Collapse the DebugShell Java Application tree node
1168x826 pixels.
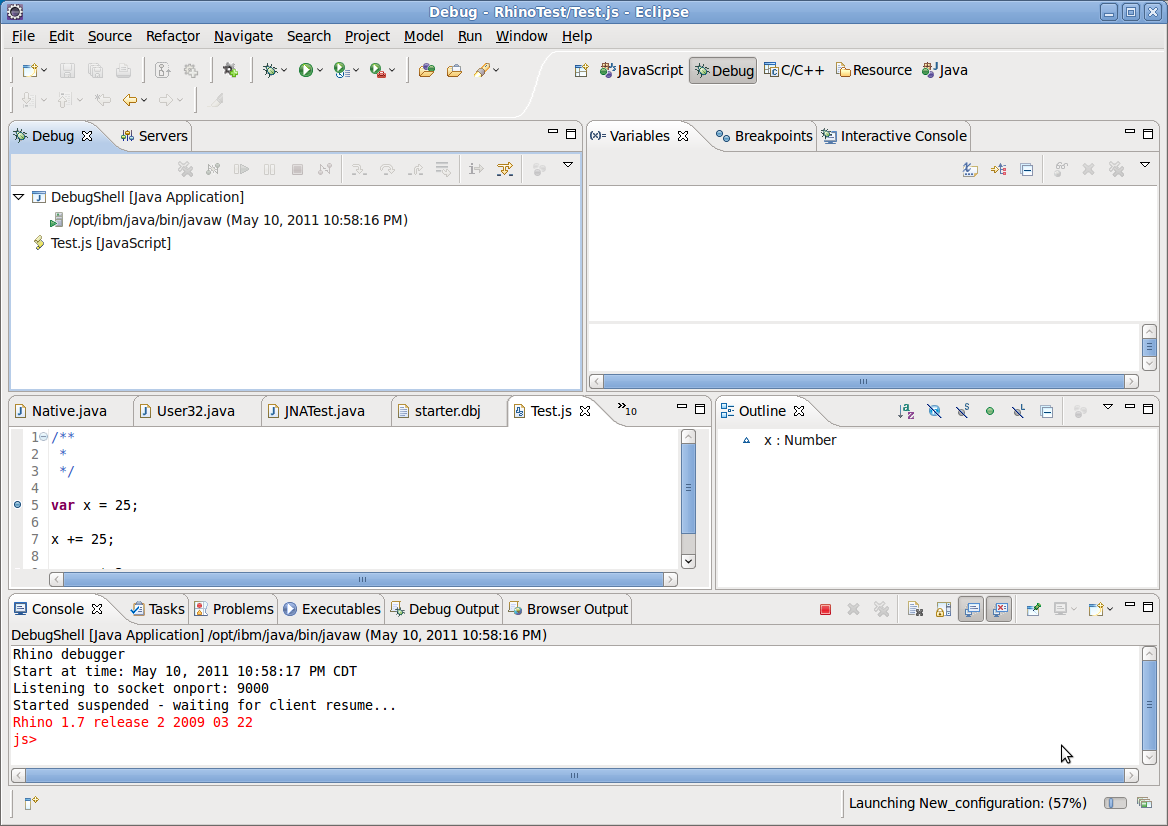[x=19, y=197]
